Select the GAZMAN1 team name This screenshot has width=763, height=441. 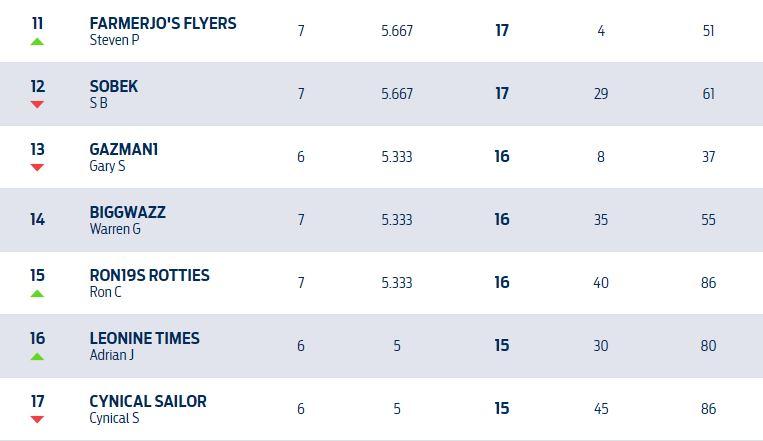[124, 149]
